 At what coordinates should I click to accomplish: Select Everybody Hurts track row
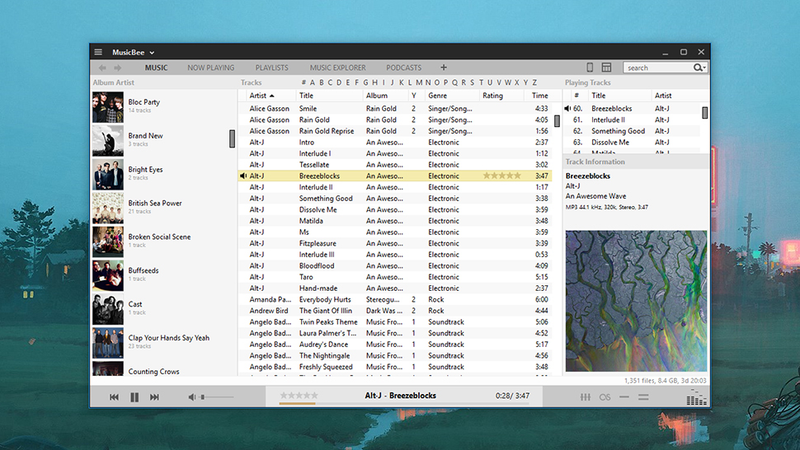click(395, 299)
